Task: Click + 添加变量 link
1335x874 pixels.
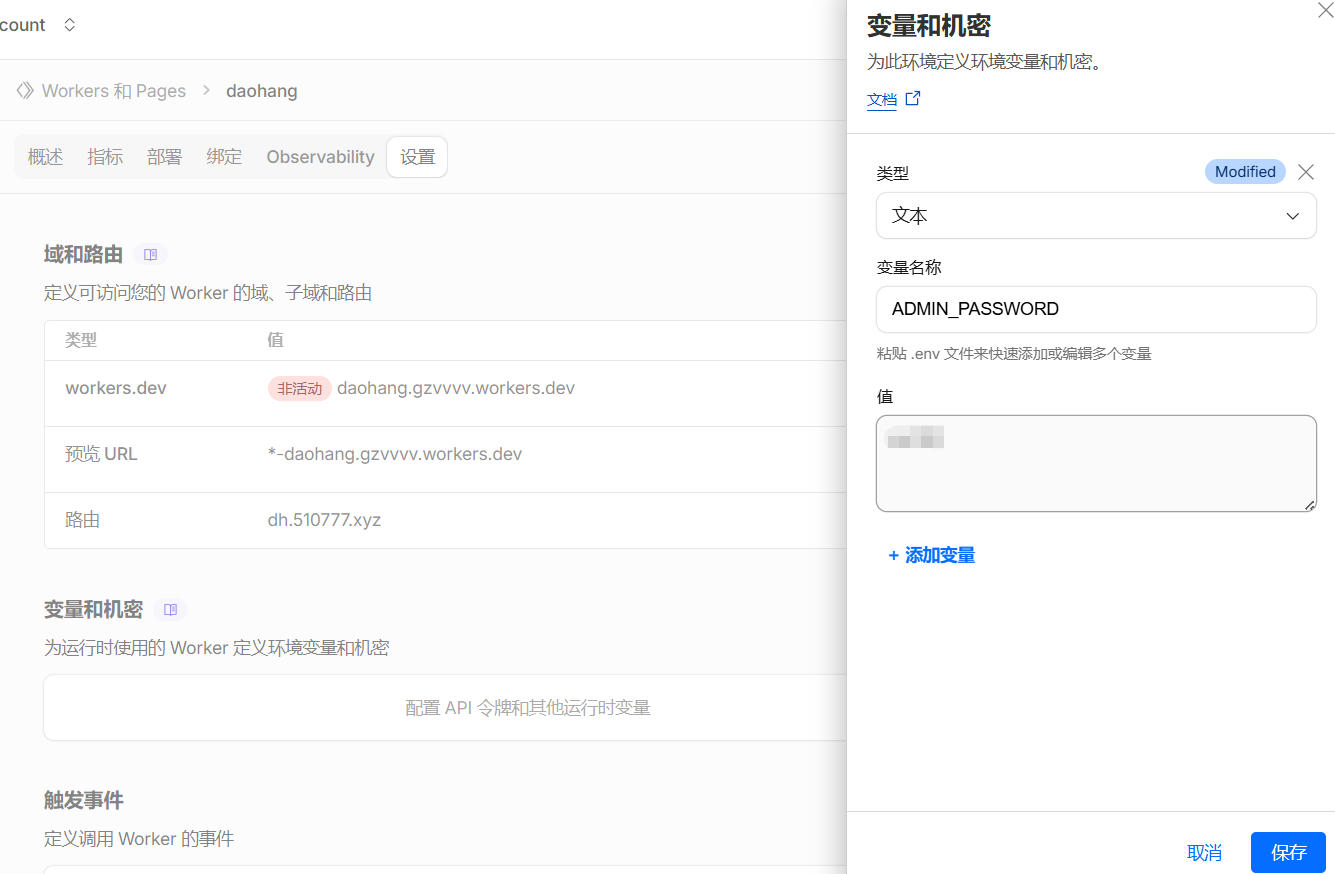Action: [x=931, y=555]
